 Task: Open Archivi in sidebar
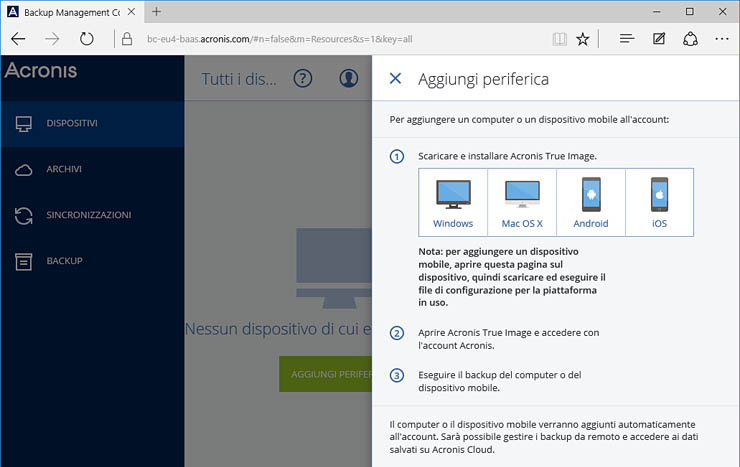(x=92, y=169)
